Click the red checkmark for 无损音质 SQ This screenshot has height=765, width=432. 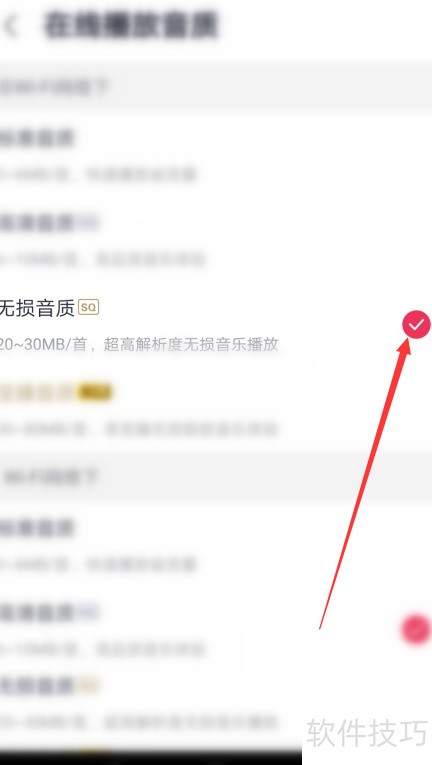coord(416,324)
